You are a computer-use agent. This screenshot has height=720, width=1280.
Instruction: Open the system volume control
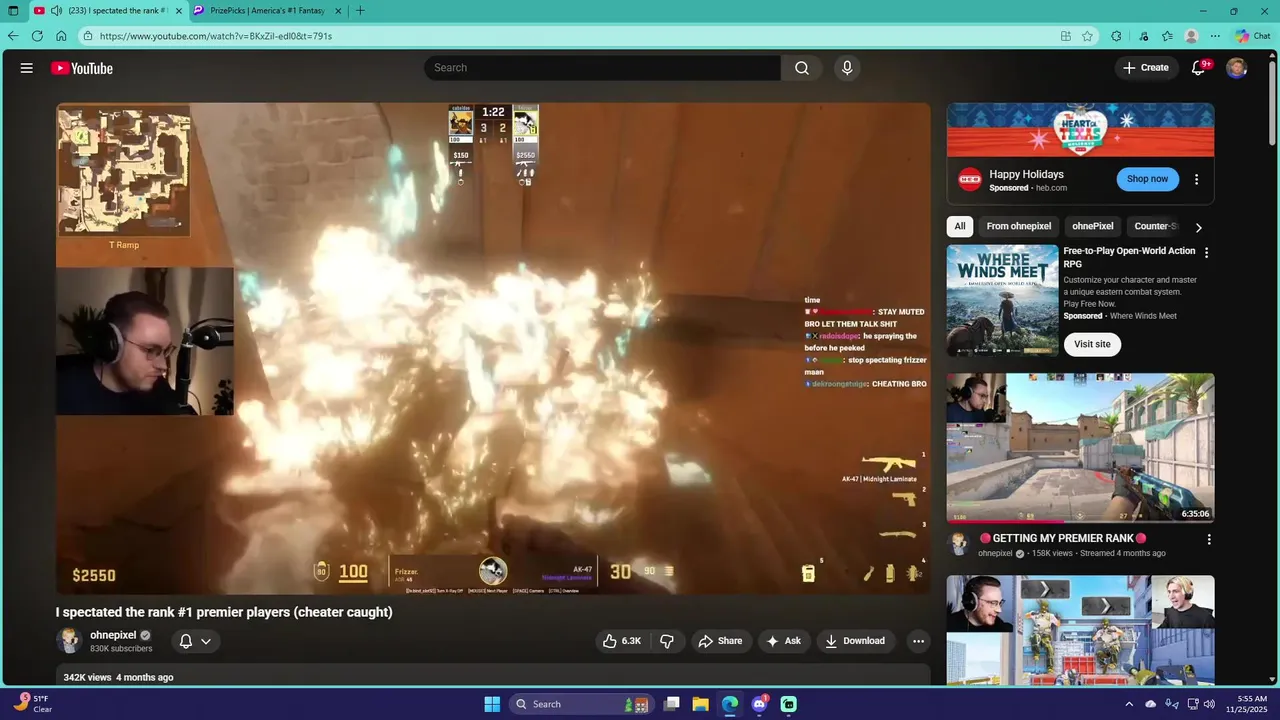(x=1211, y=704)
